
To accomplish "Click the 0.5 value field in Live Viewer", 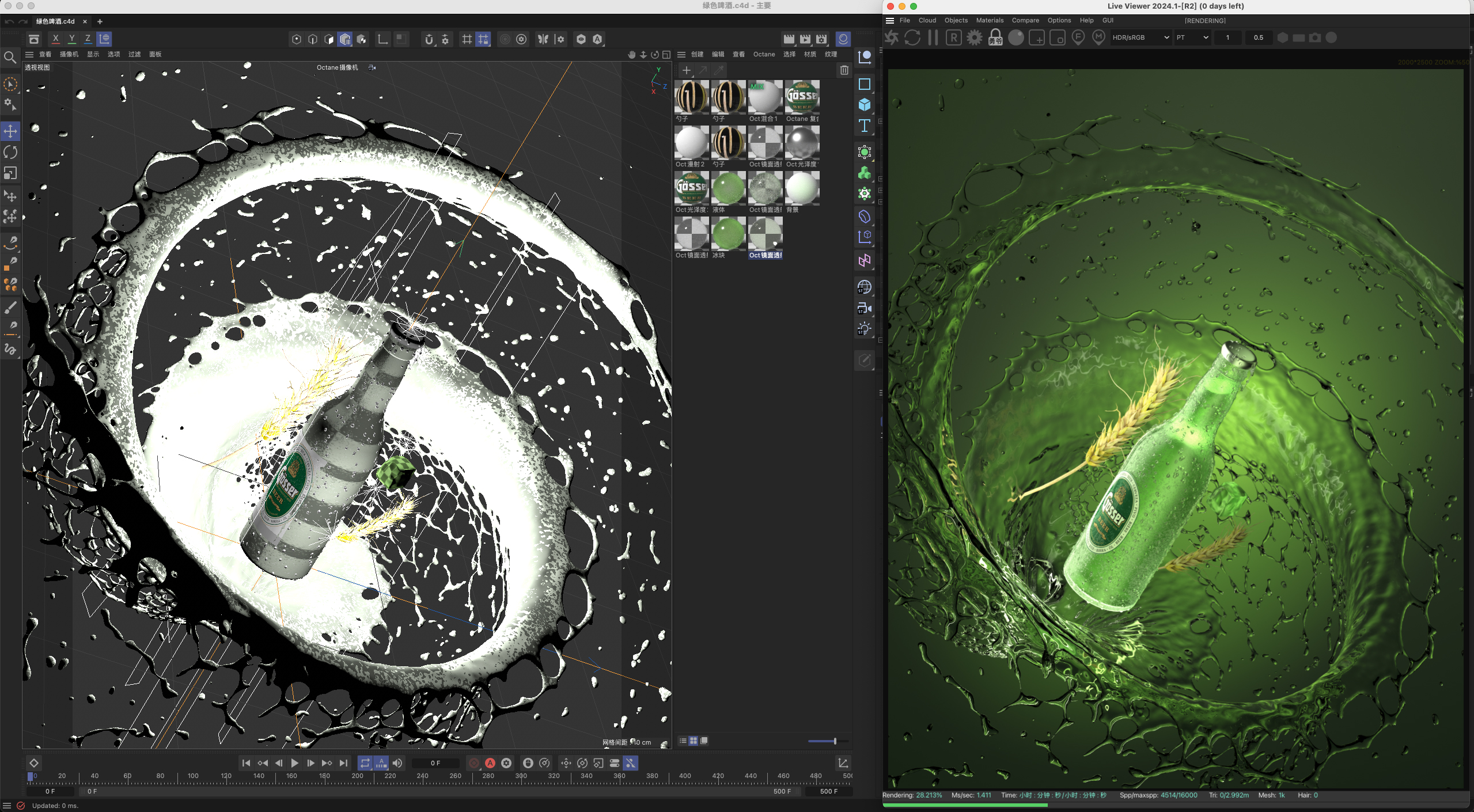I will (x=1258, y=37).
